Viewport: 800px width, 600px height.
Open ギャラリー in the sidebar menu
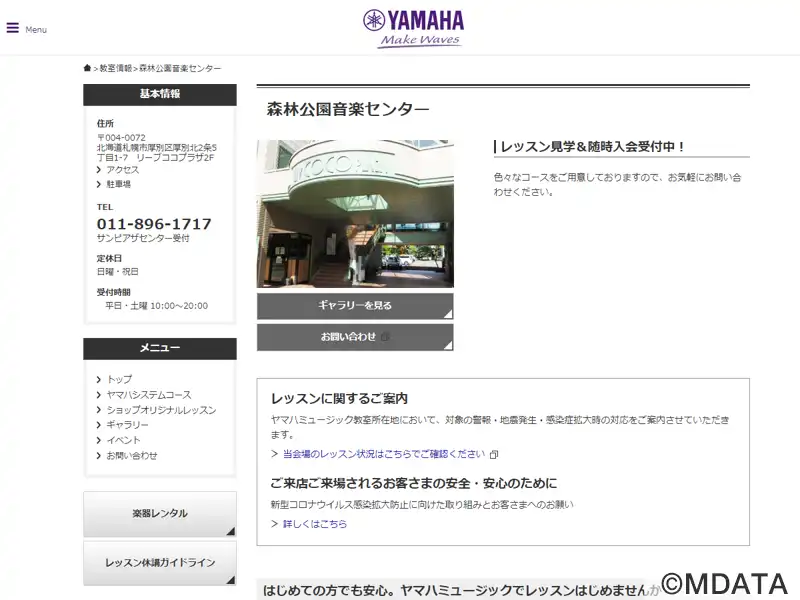127,424
